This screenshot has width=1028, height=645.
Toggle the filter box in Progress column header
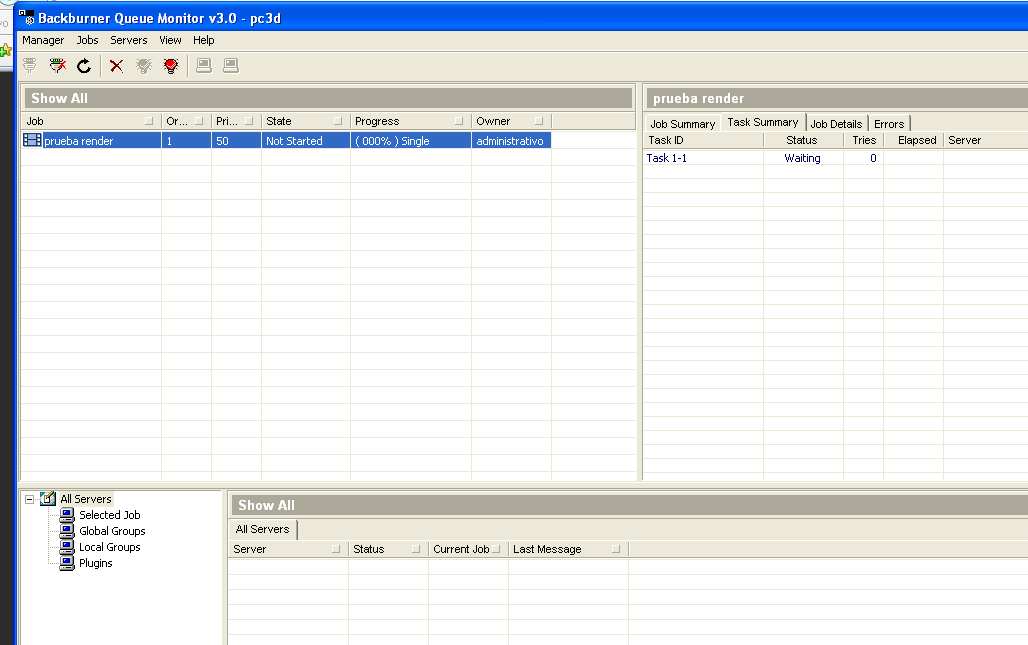tap(458, 121)
